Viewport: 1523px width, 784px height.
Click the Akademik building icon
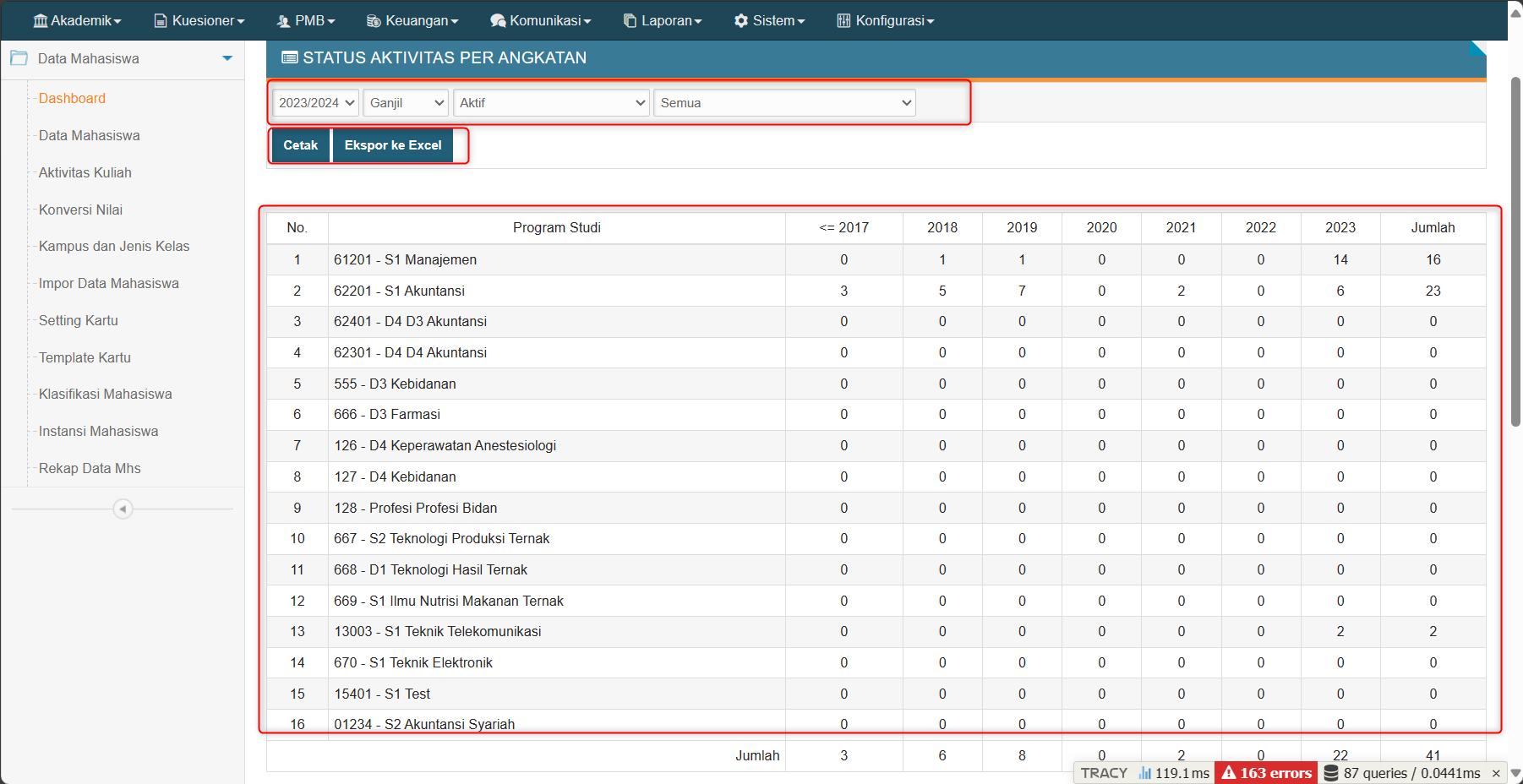(x=40, y=20)
